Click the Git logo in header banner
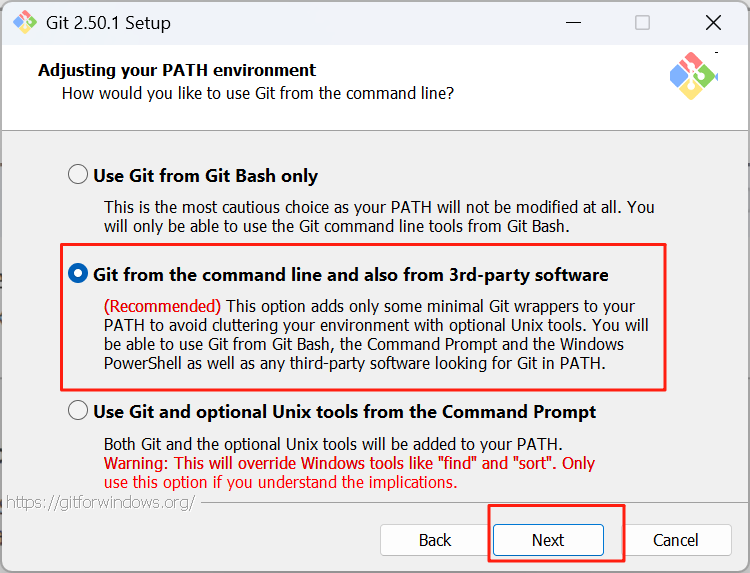 pos(693,76)
